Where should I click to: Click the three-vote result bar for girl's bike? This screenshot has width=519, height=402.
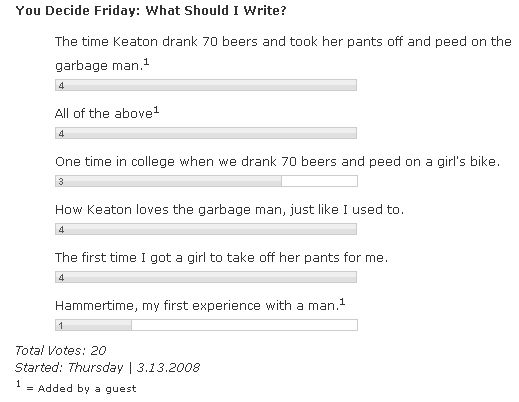point(206,181)
